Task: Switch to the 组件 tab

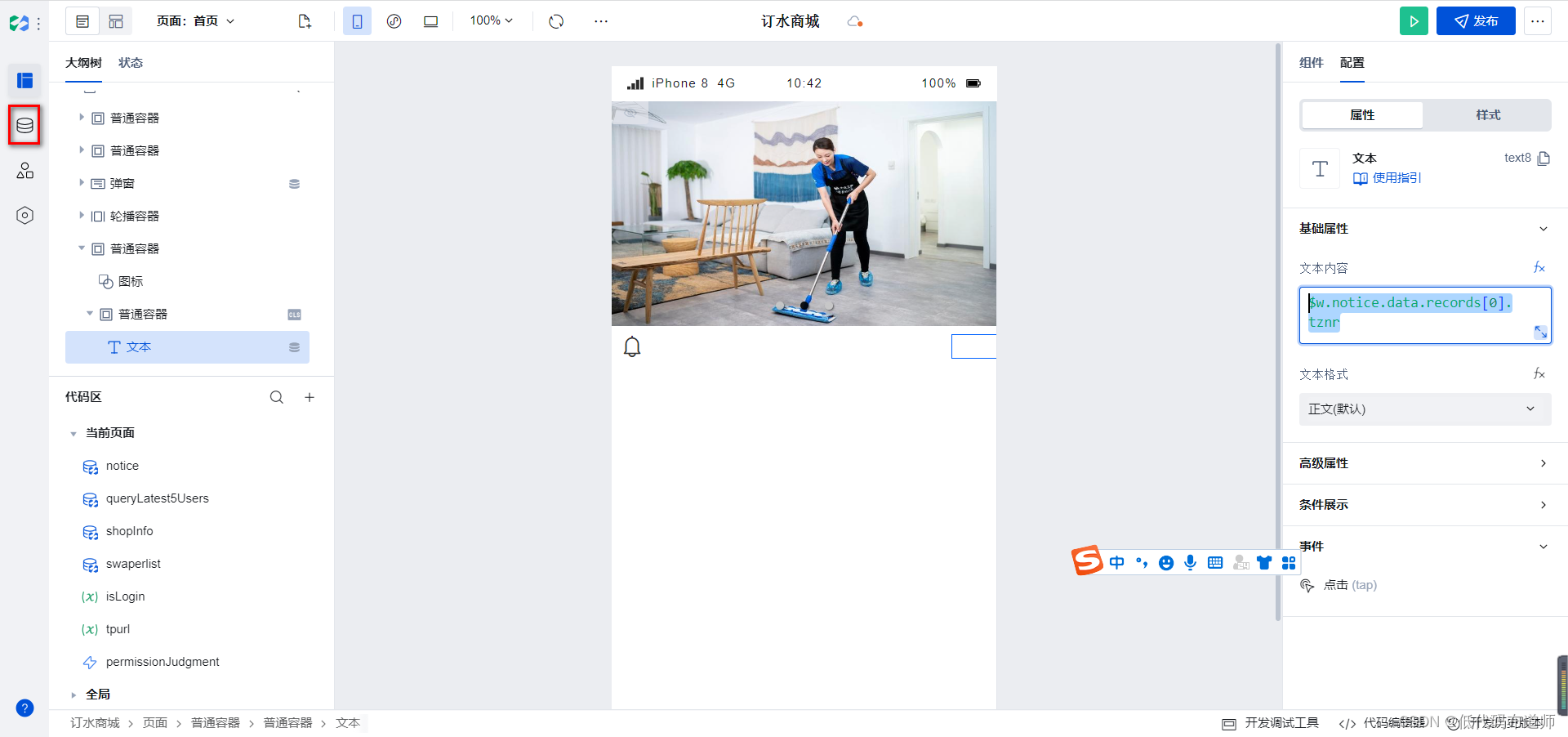Action: click(1311, 63)
